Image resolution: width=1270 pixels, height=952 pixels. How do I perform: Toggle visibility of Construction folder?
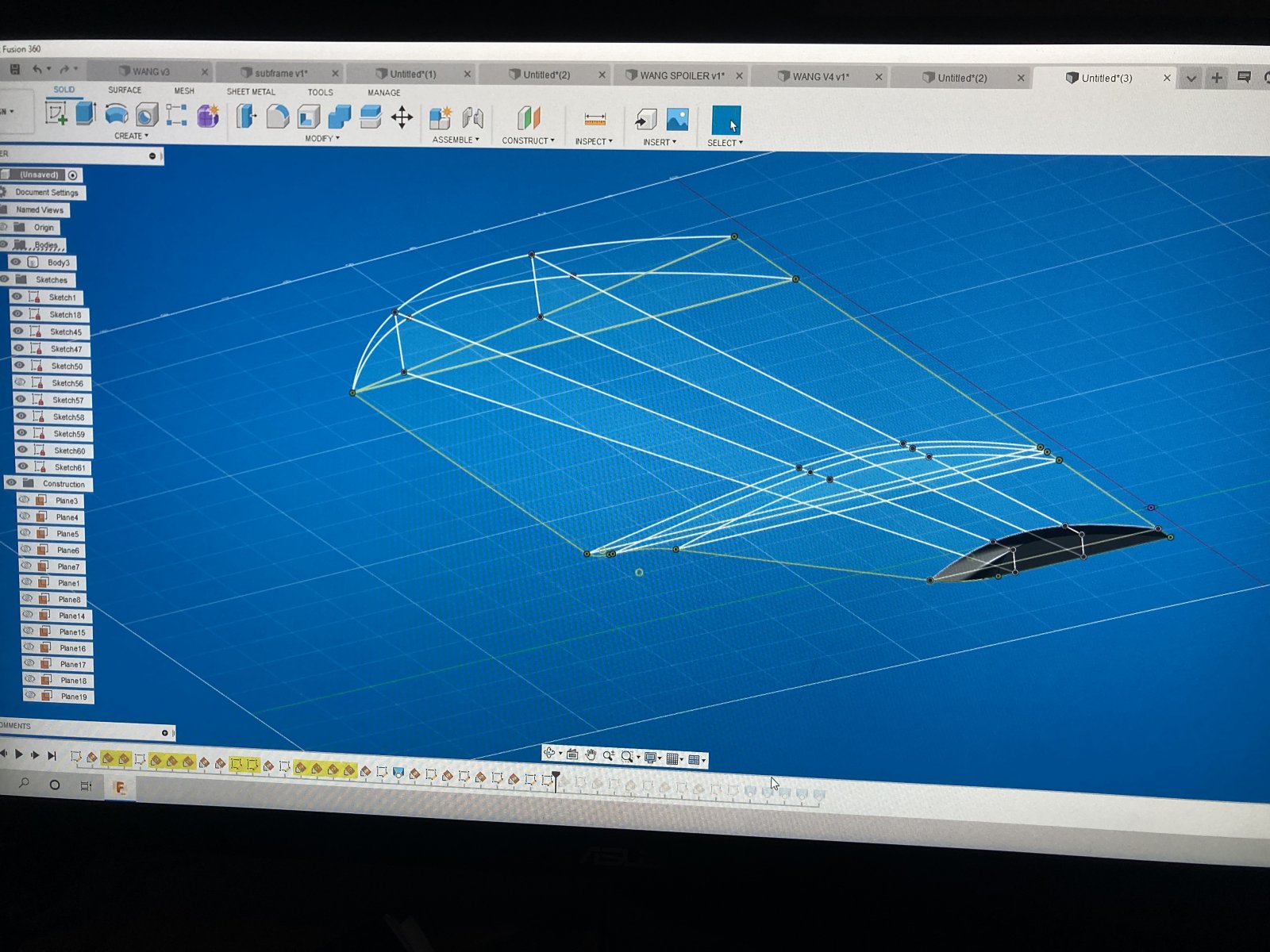click(x=11, y=482)
